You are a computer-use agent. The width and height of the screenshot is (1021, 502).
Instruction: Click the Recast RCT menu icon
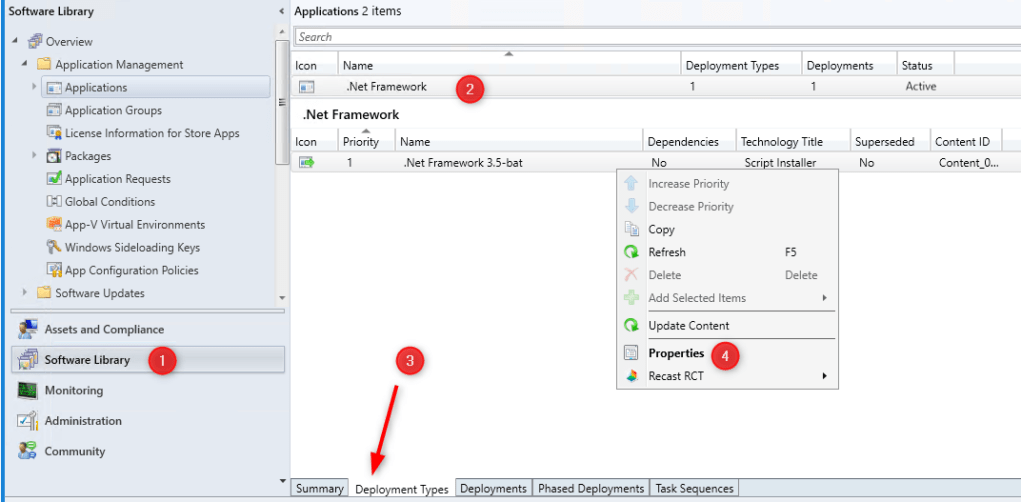point(631,376)
